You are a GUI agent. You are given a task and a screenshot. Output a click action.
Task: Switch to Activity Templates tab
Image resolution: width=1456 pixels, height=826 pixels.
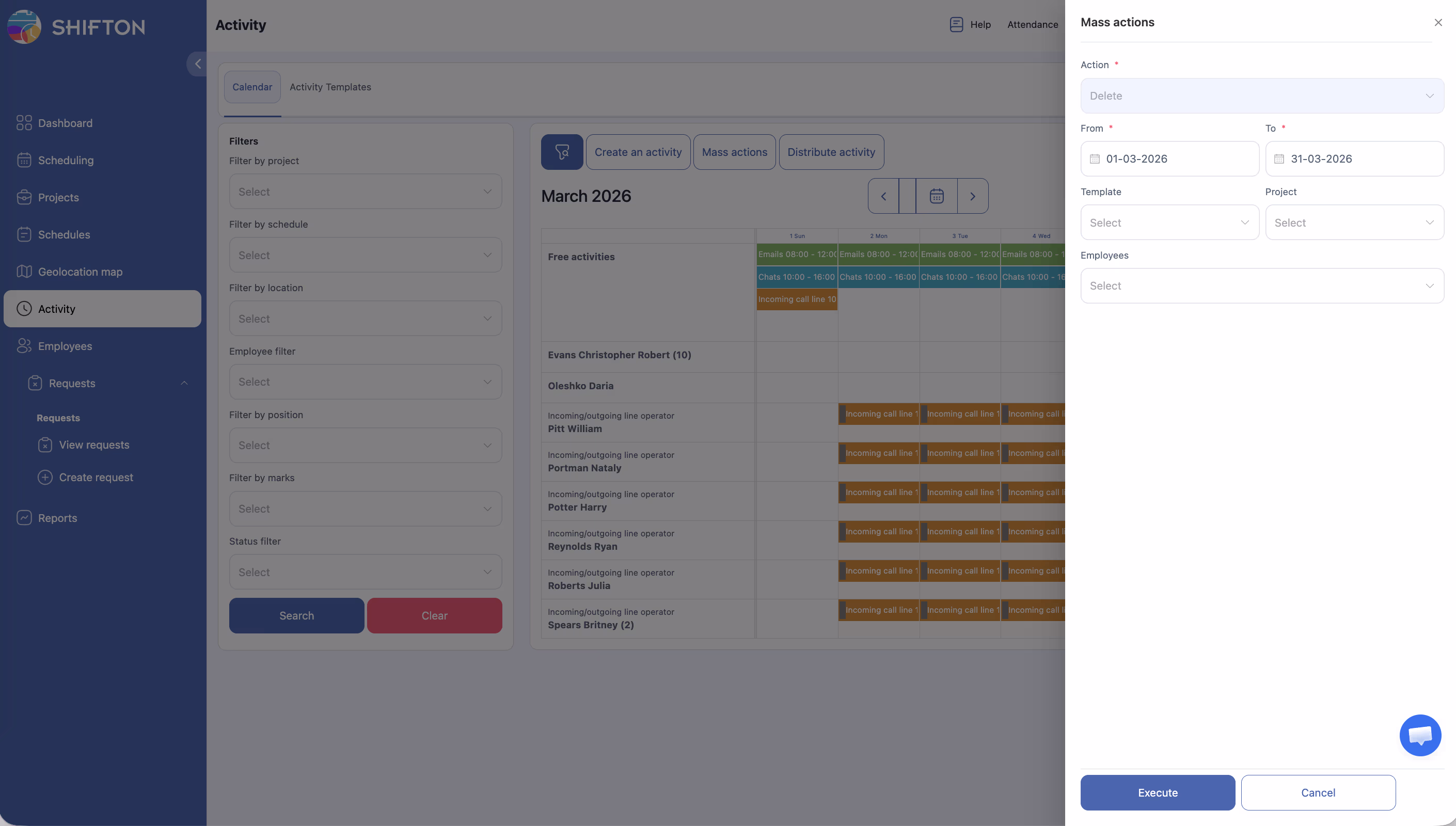click(x=330, y=87)
